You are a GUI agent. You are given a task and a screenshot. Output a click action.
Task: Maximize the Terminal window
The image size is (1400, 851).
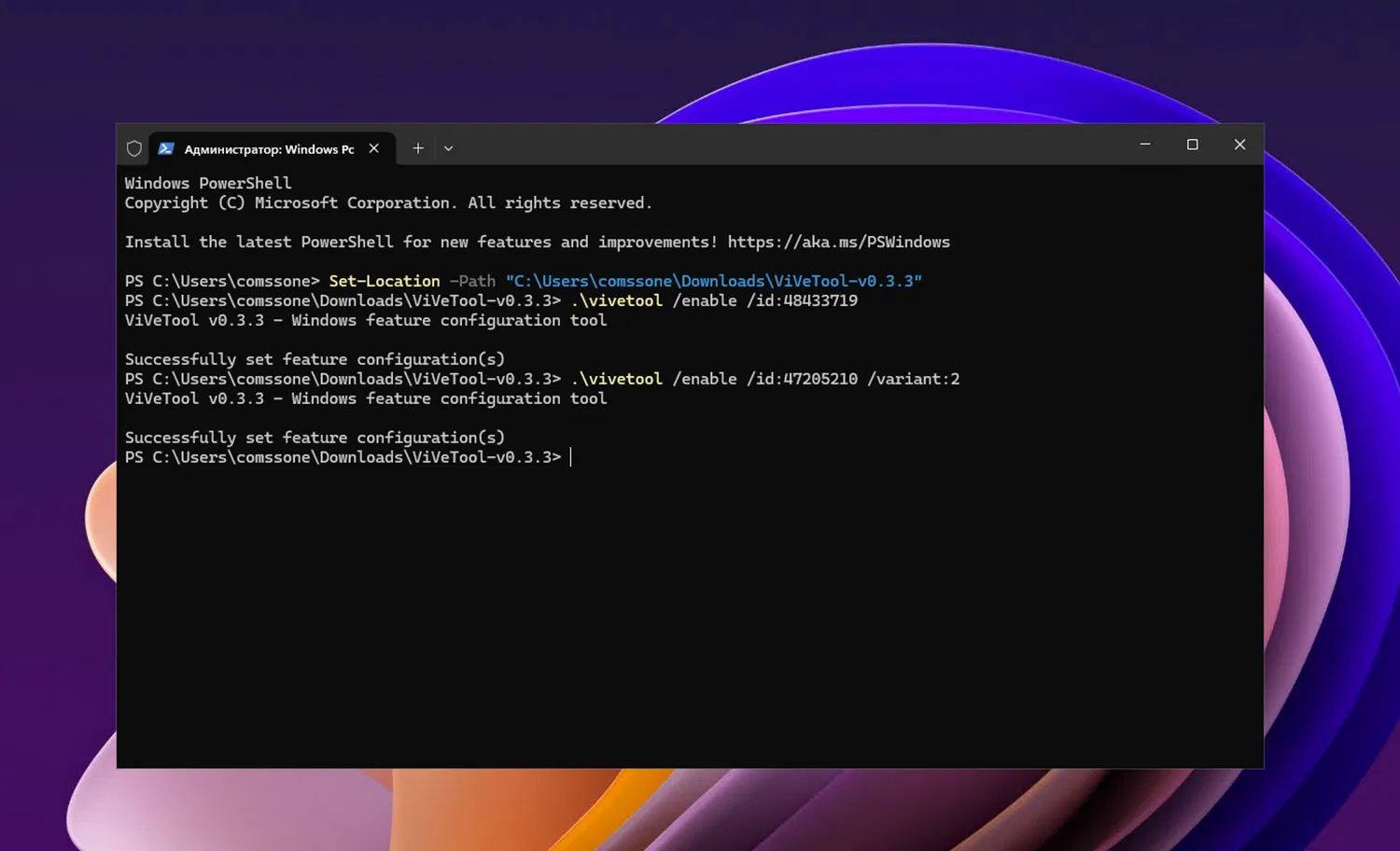[x=1193, y=145]
